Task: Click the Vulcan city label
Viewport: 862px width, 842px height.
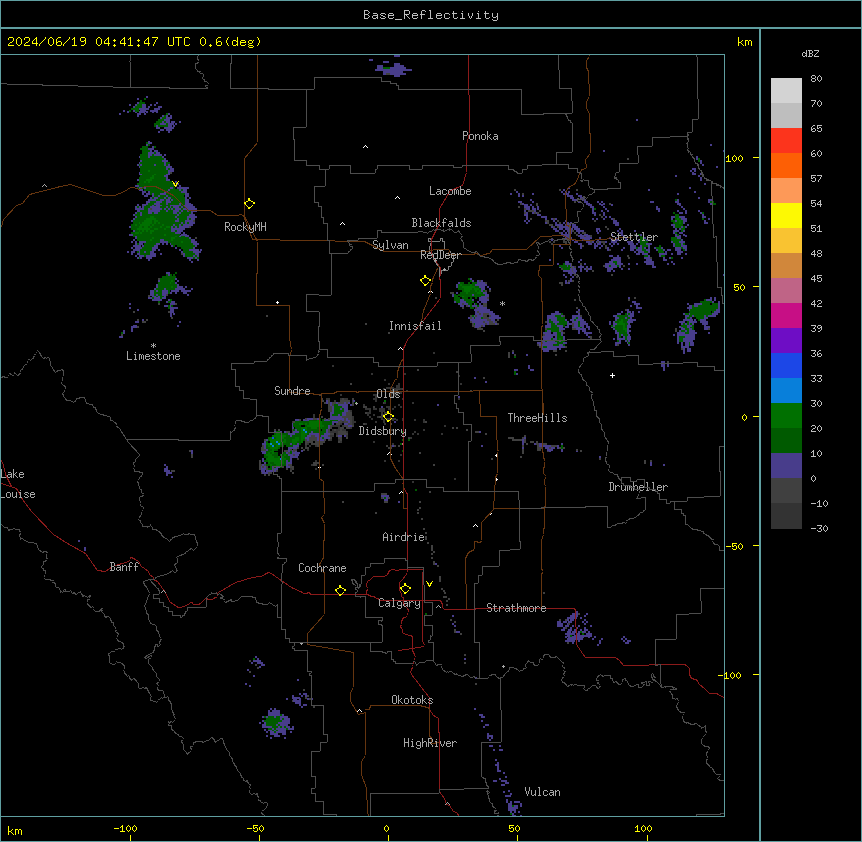Action: pos(542,792)
